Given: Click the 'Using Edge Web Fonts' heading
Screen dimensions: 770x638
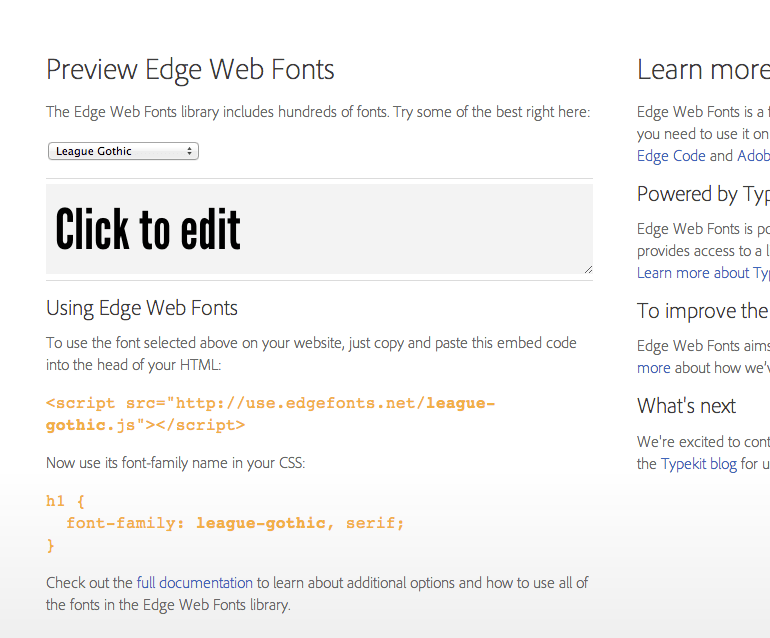Looking at the screenshot, I should [x=142, y=308].
